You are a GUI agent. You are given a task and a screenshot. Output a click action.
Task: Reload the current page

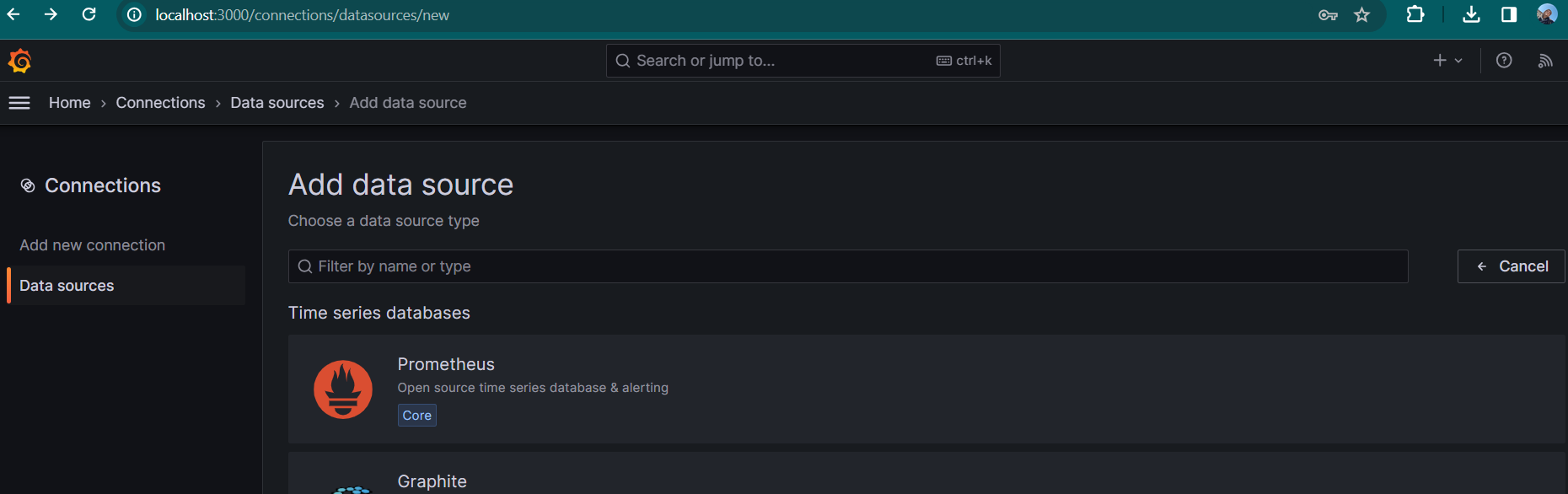click(x=89, y=14)
